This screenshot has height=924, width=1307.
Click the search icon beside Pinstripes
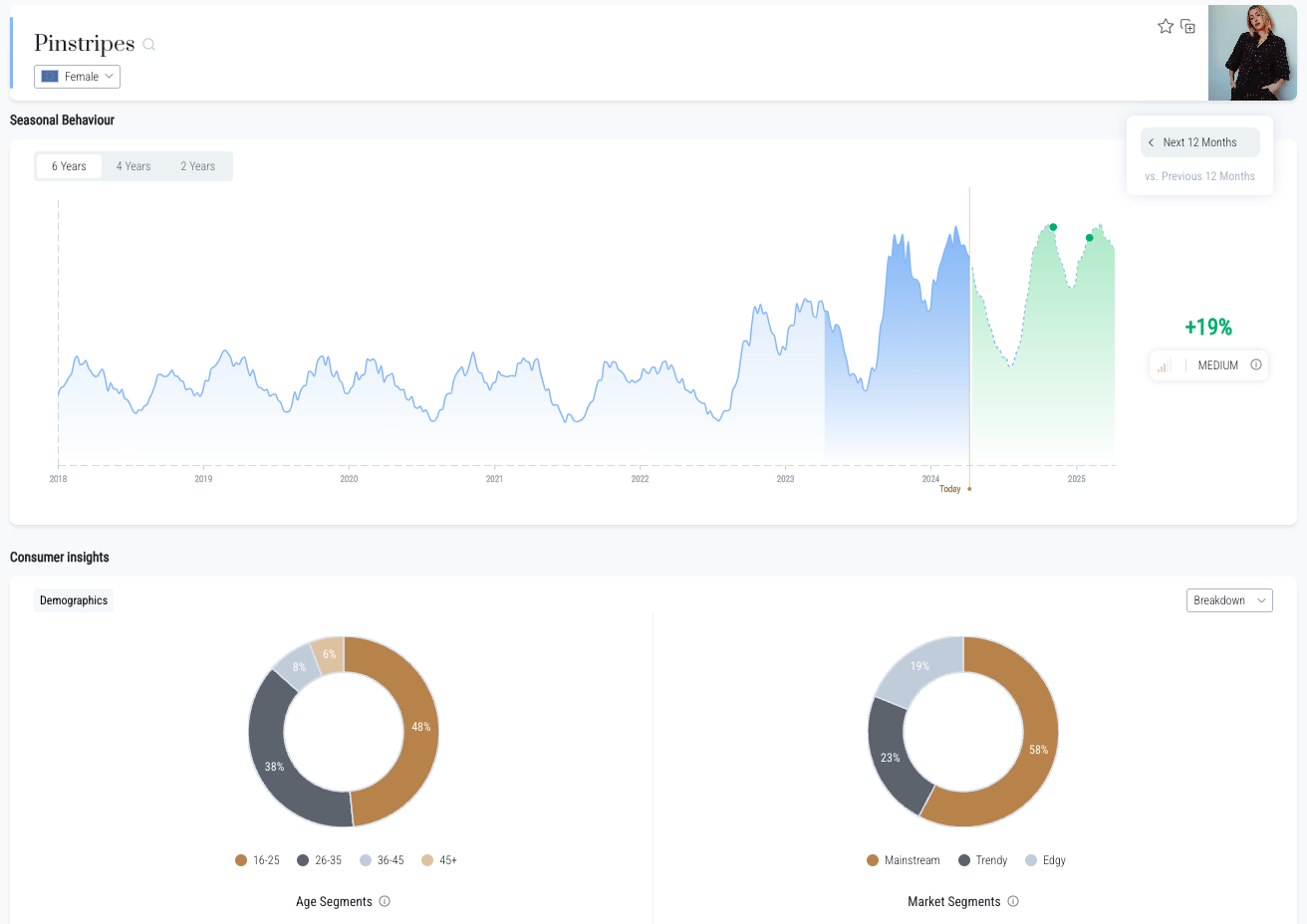click(149, 44)
